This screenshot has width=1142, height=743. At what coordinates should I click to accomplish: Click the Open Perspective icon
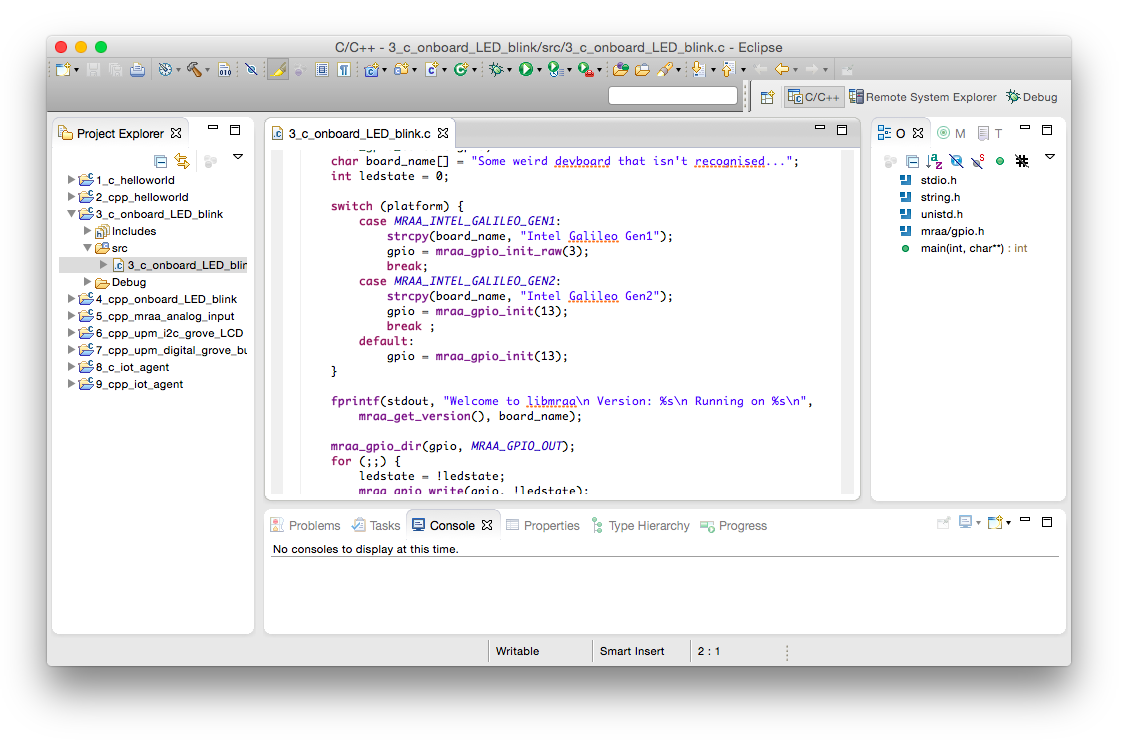(x=767, y=98)
